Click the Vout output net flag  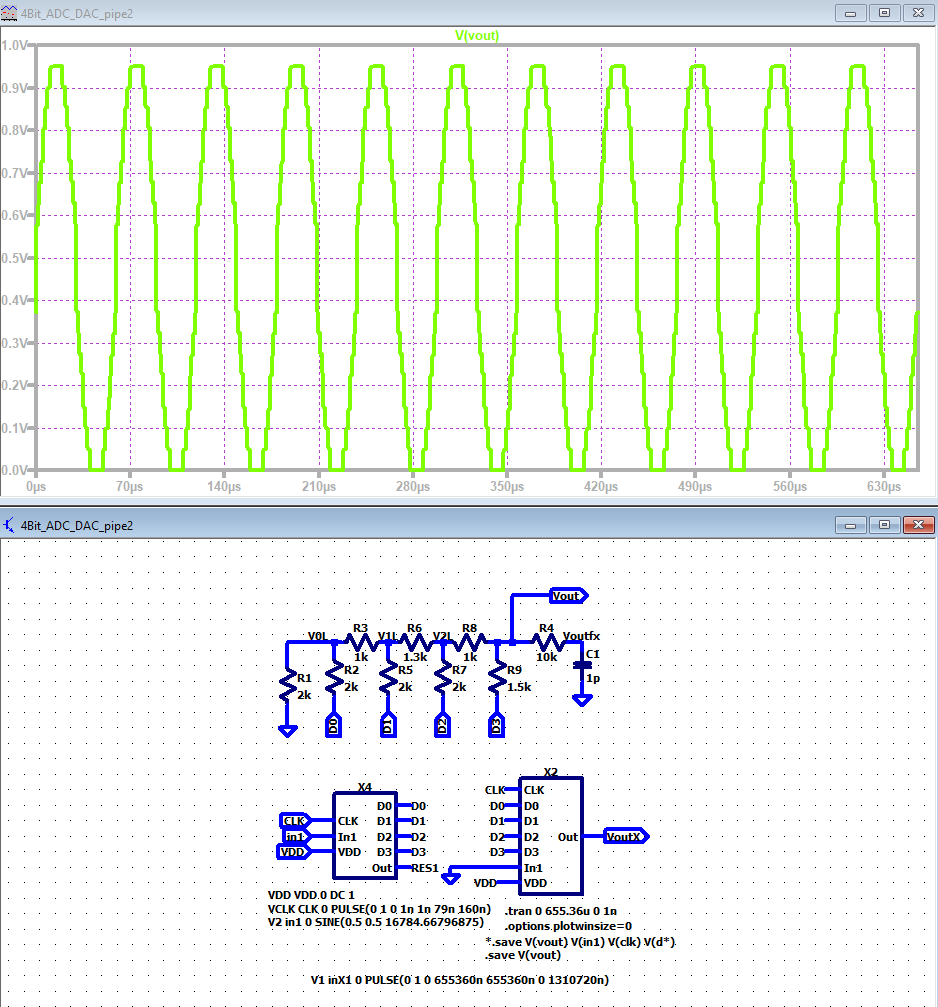tap(569, 596)
